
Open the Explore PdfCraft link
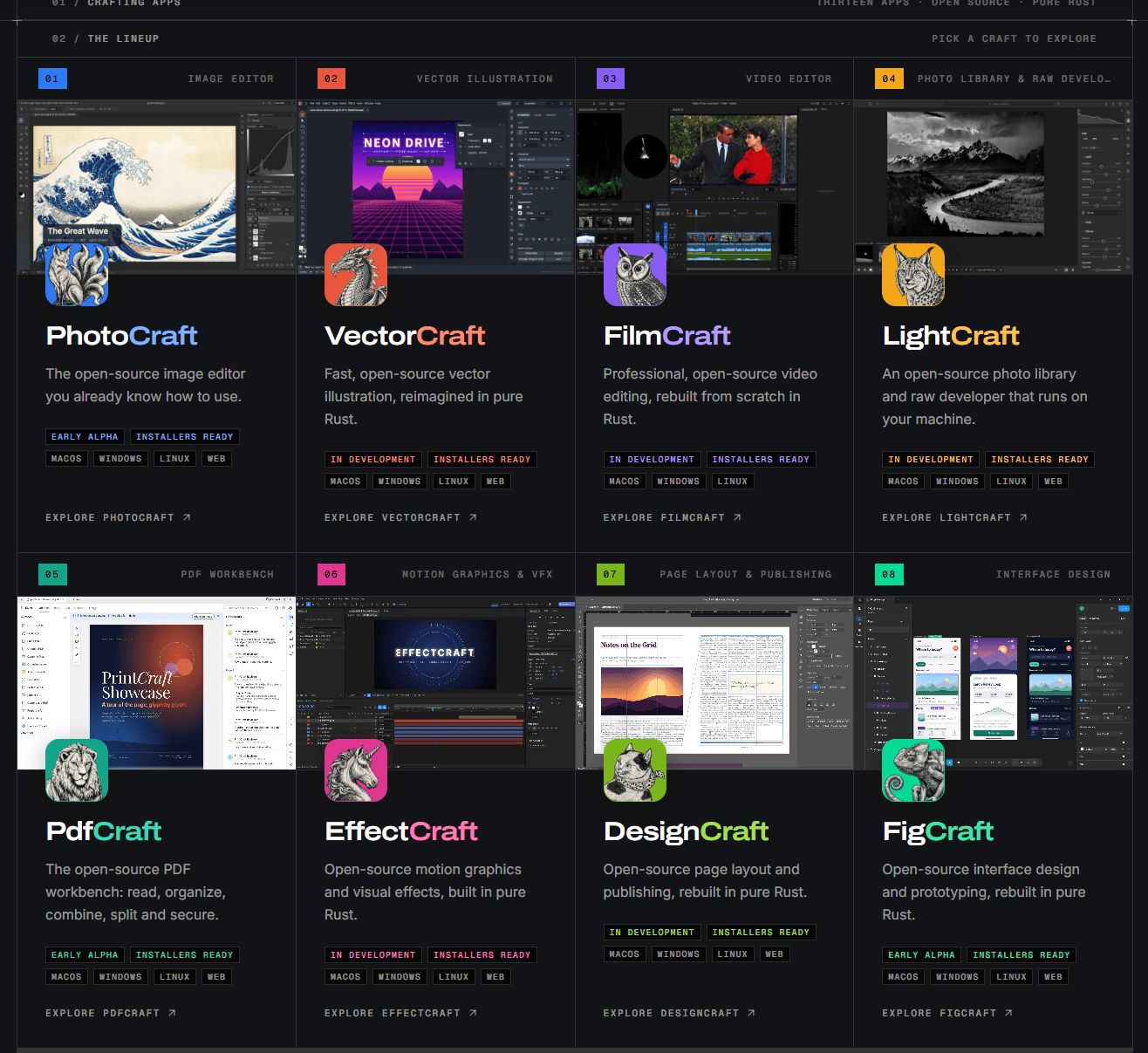pyautogui.click(x=111, y=1014)
